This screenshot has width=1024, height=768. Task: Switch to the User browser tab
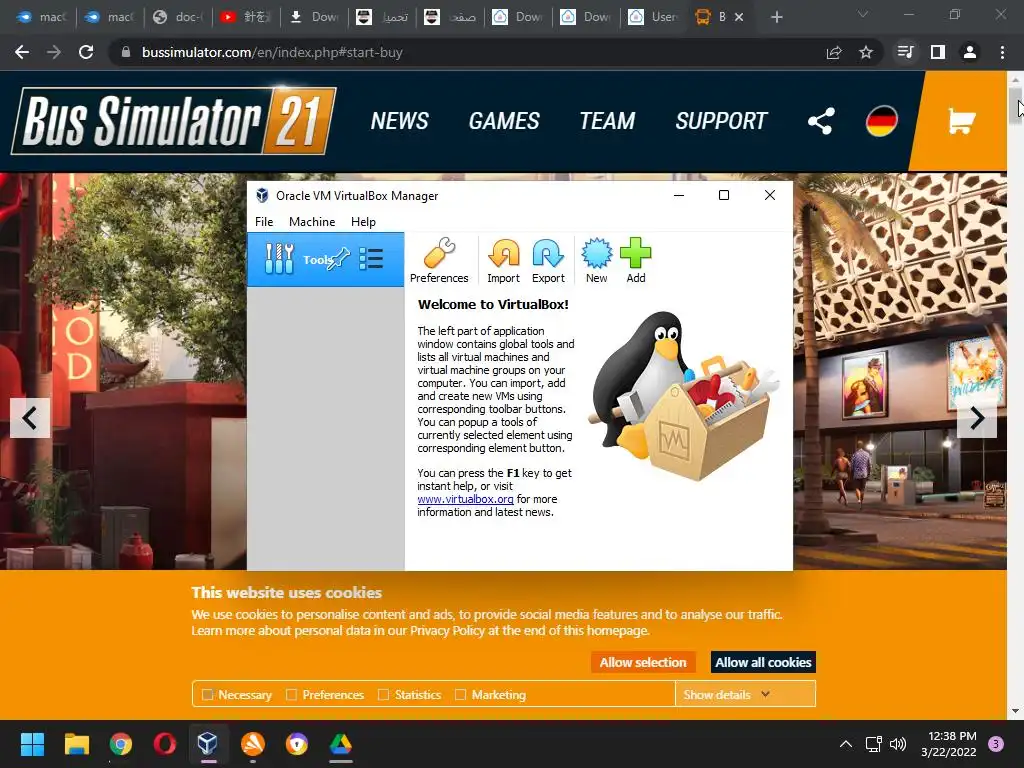654,17
